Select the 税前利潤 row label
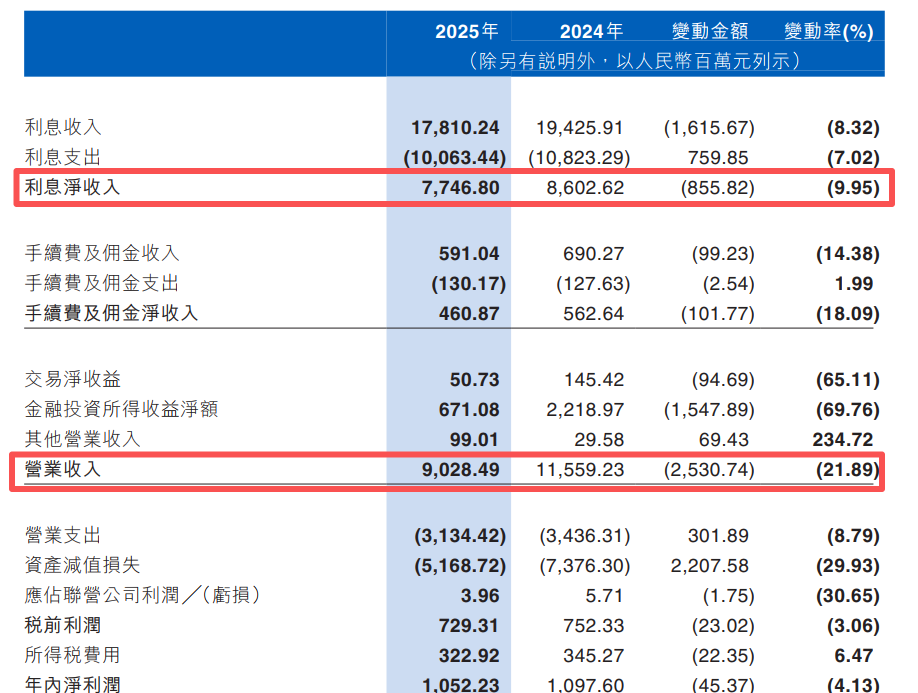This screenshot has height=693, width=918. coord(63,625)
